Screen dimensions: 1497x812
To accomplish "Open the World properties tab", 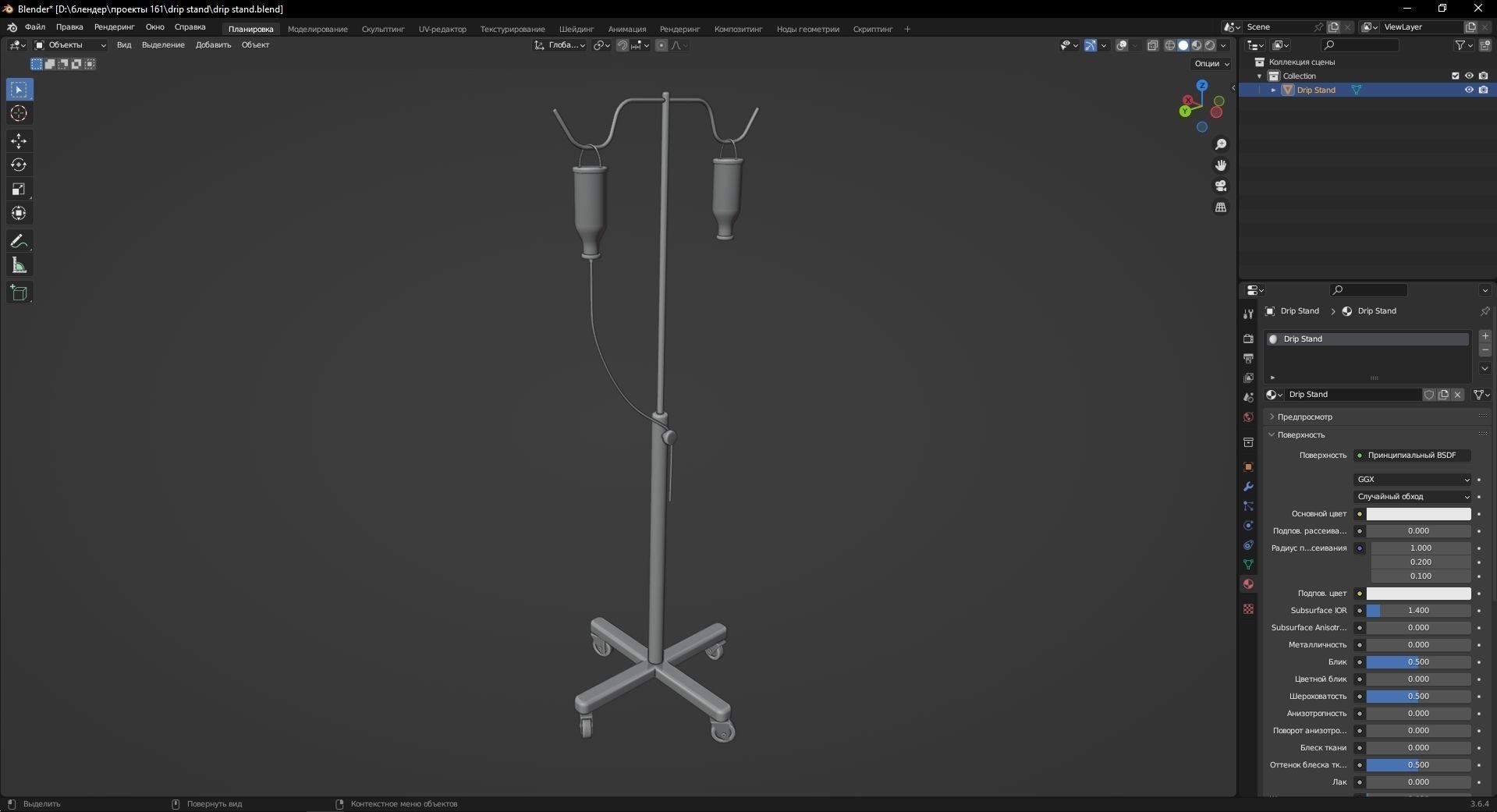I will 1248,417.
